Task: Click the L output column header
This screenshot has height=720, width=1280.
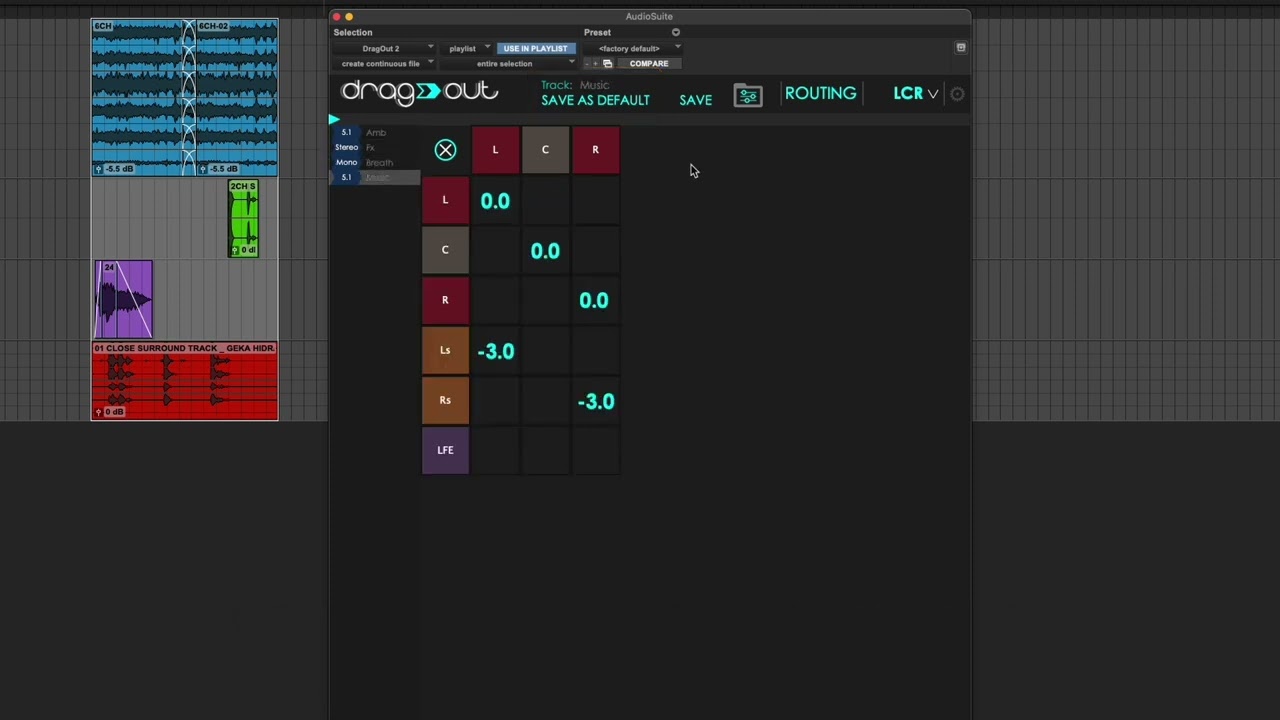Action: 495,150
